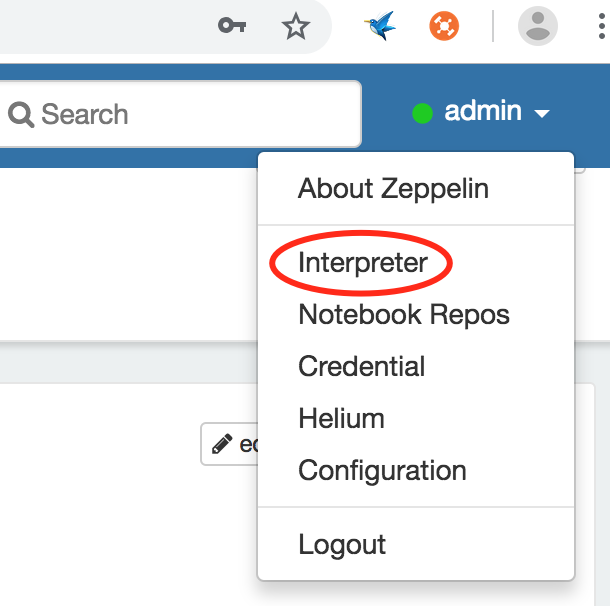
Task: Log out via the Logout entry
Action: coord(342,545)
